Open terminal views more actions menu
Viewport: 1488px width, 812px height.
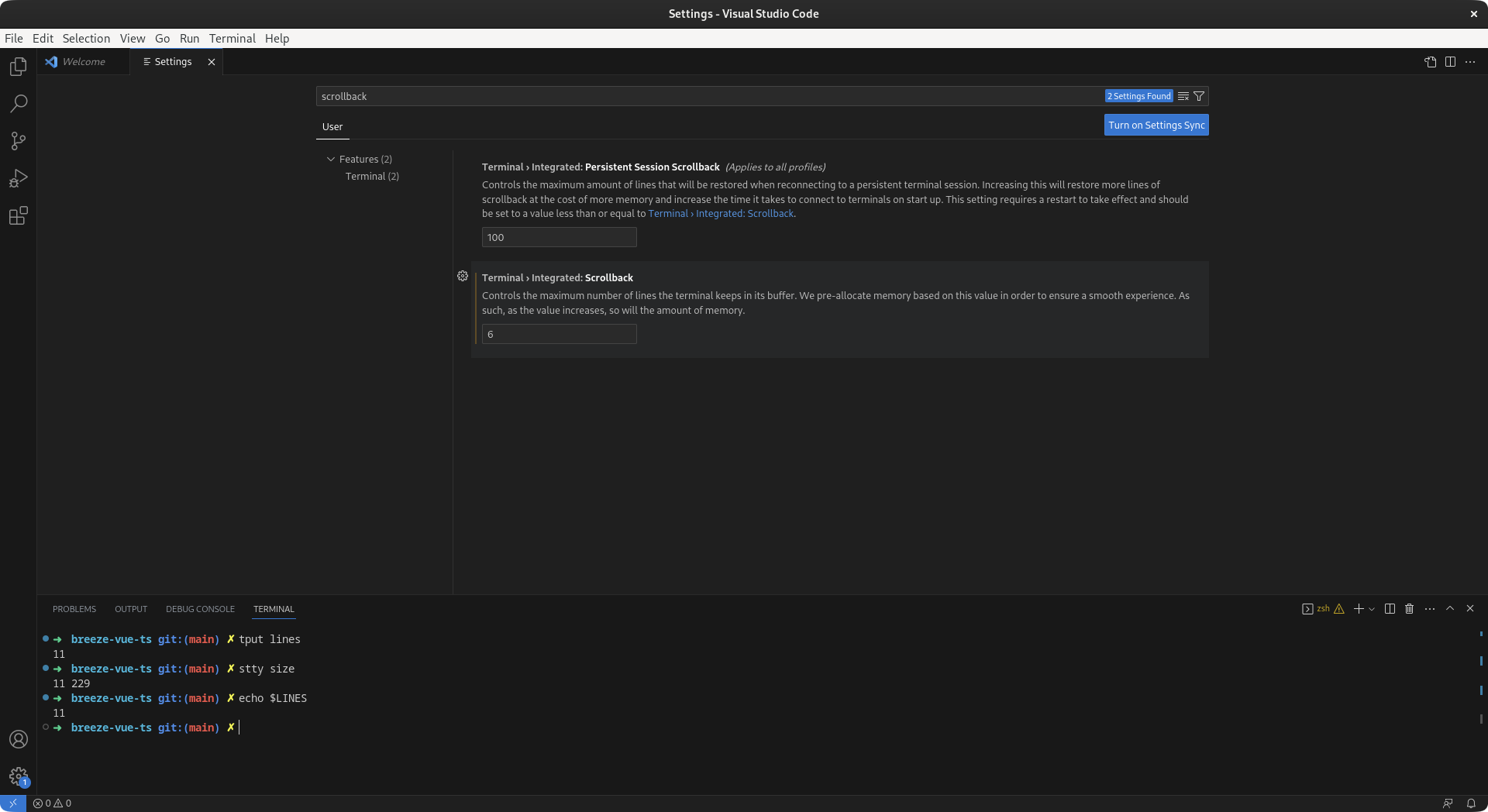tap(1430, 609)
